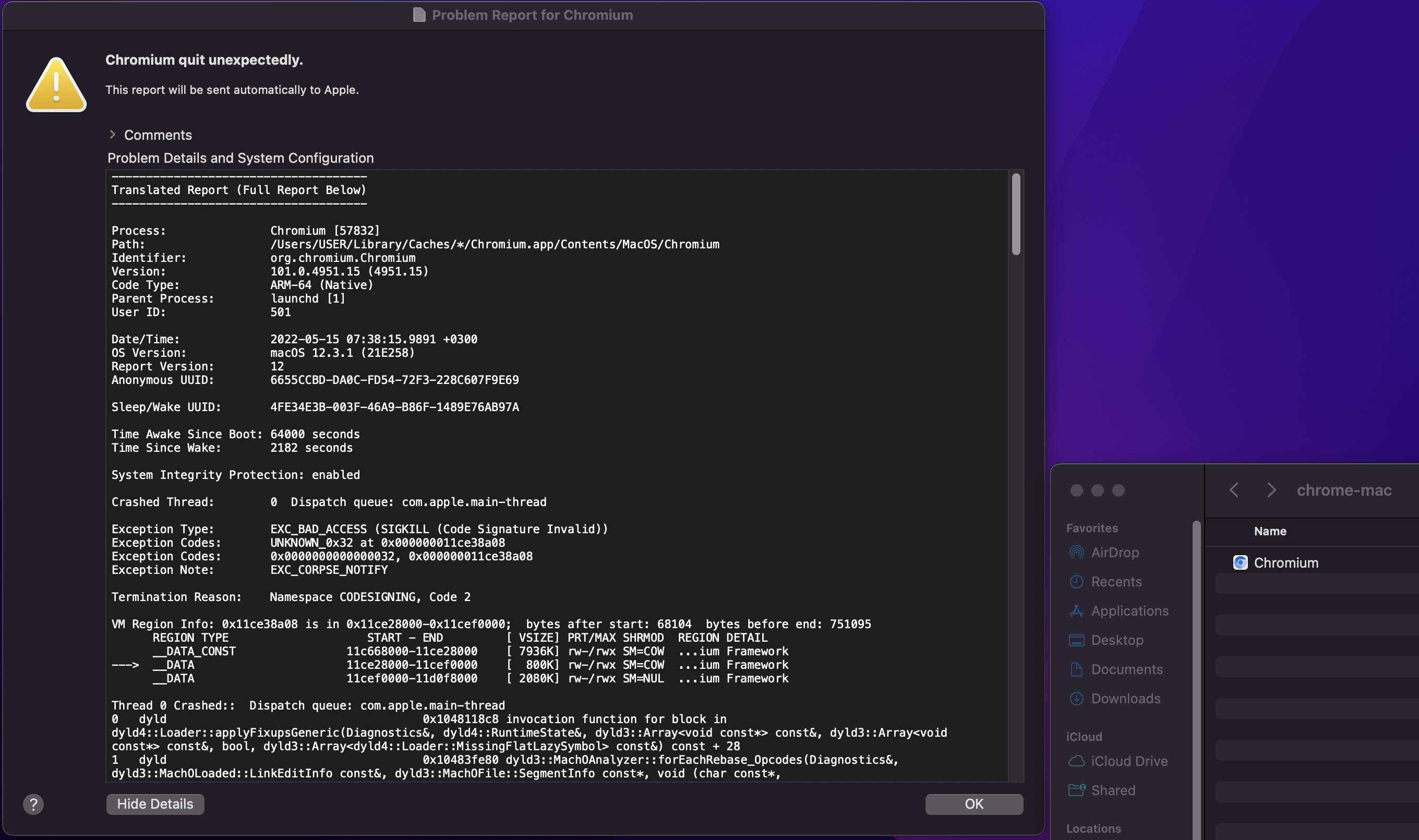Click the yellow warning triangle icon
The width and height of the screenshot is (1419, 840).
tap(56, 86)
